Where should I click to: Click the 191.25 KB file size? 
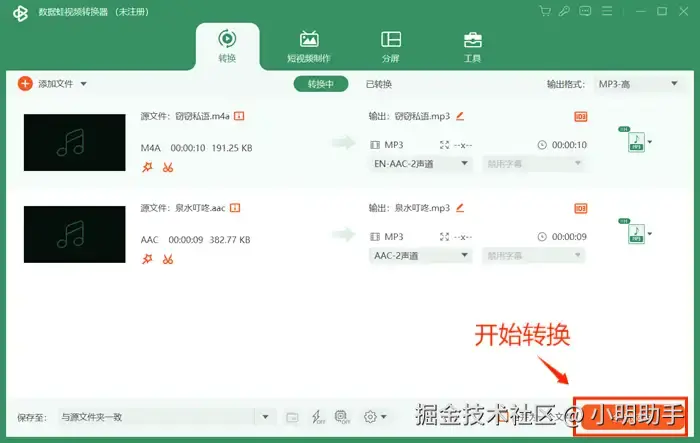click(x=232, y=148)
